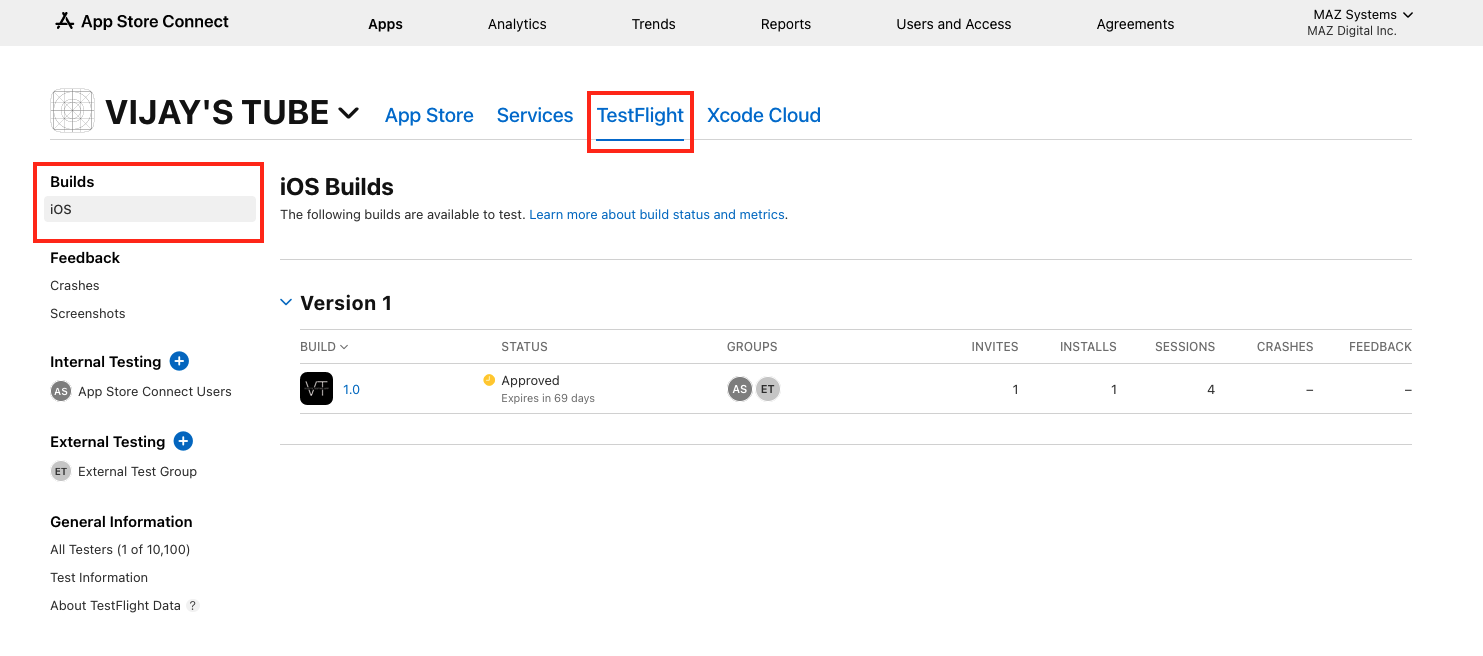Click the ET avatar beside External Test Group
The width and height of the screenshot is (1483, 656).
(61, 471)
